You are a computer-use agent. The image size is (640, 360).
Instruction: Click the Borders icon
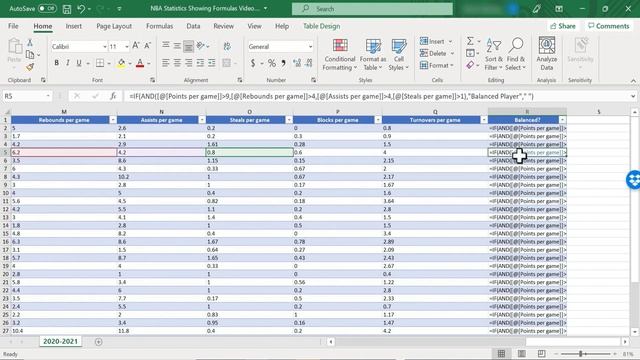100,63
